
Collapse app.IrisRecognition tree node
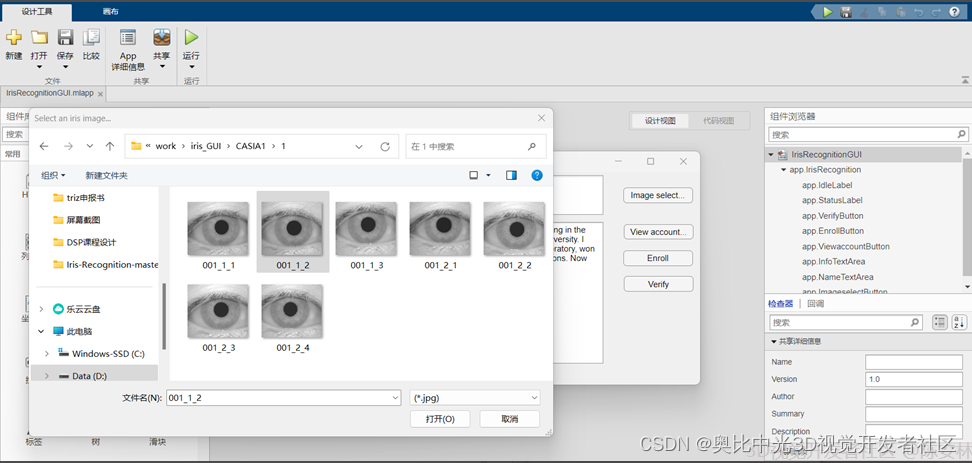(x=784, y=169)
